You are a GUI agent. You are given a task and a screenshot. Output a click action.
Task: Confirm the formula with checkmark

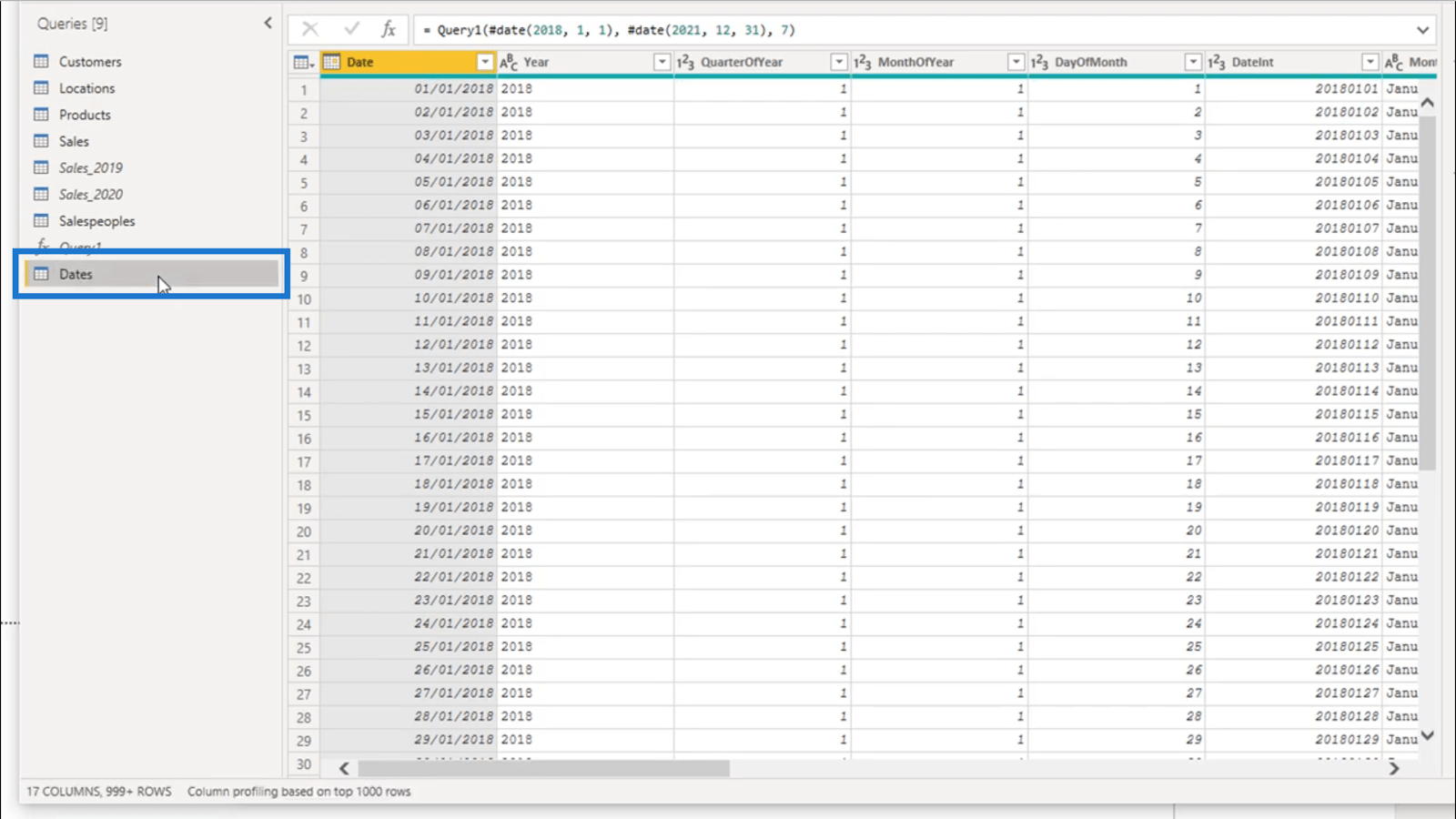click(351, 29)
